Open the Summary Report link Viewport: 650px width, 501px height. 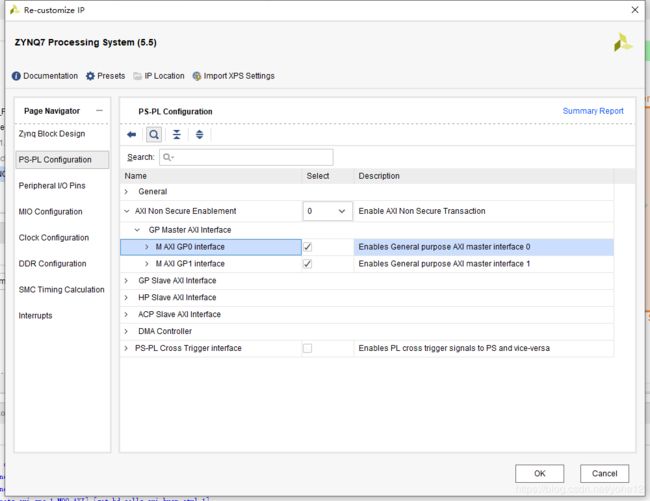[x=593, y=111]
